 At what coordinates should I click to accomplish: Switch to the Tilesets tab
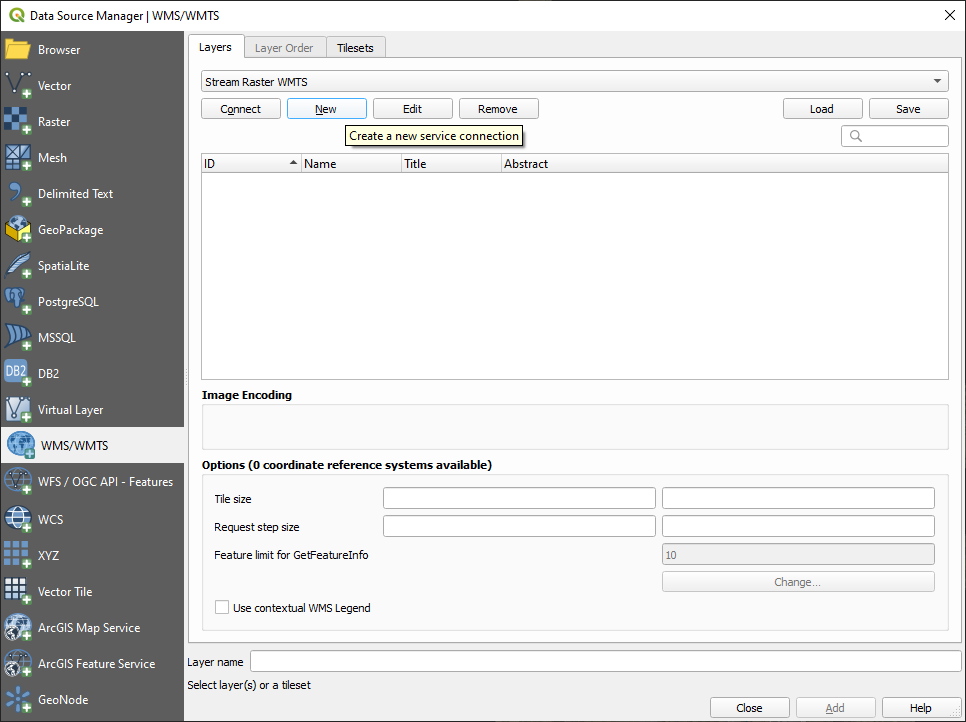coord(355,47)
